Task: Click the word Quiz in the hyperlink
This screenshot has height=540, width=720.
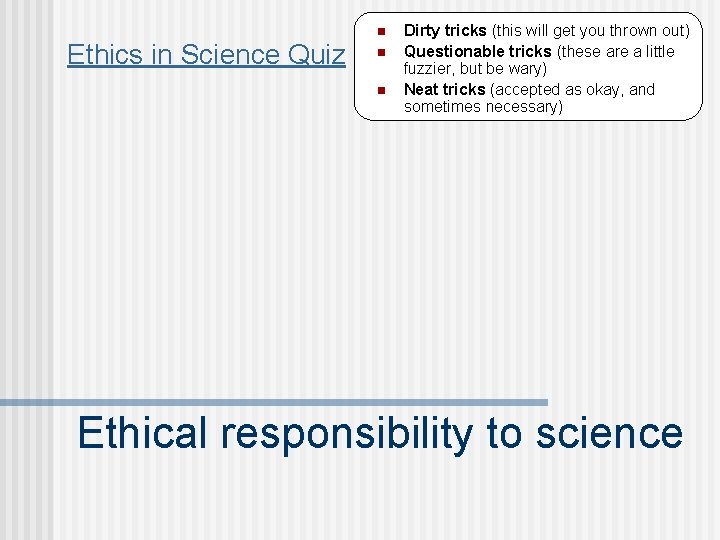Action: (316, 54)
